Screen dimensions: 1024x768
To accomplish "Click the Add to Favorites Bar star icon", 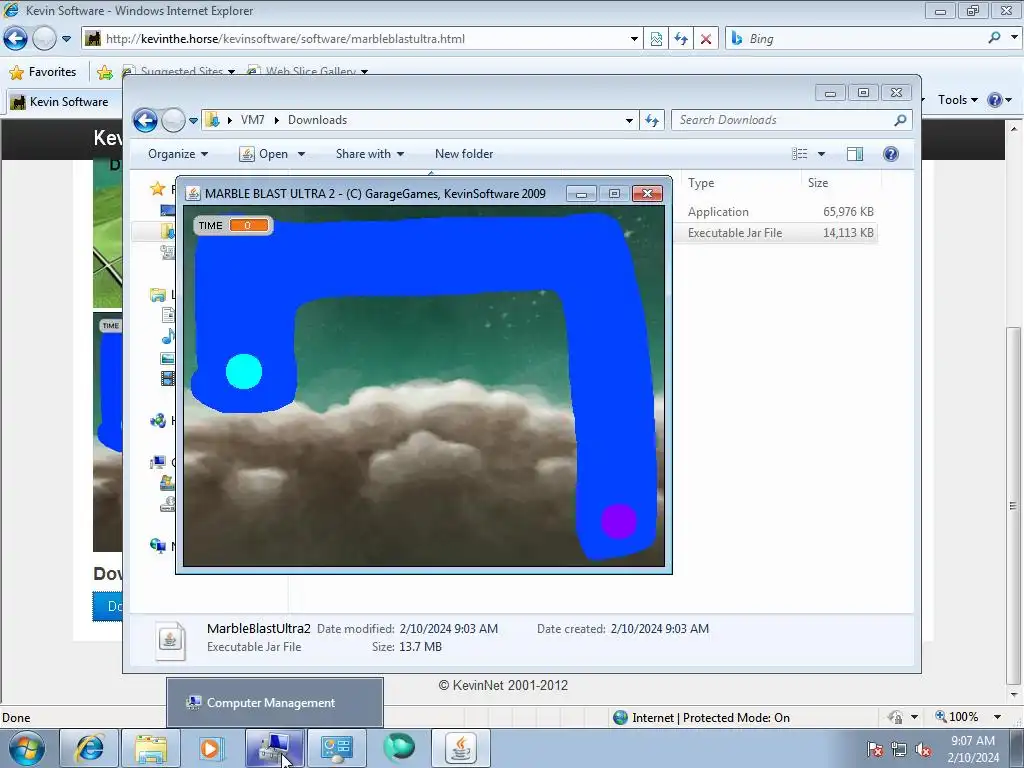I will coord(104,72).
